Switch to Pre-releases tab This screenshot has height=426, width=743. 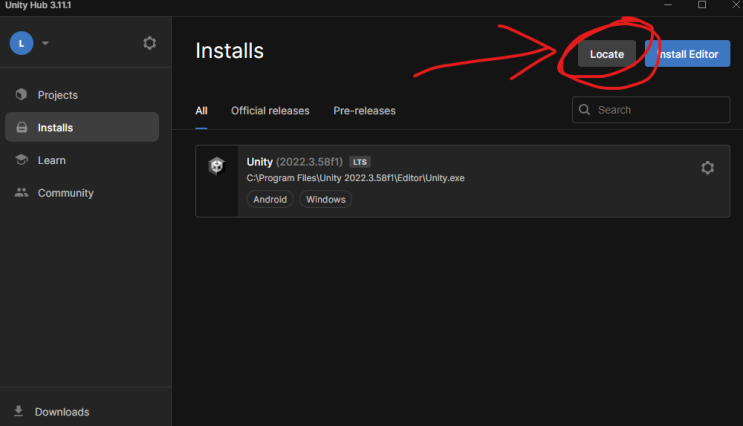(x=364, y=110)
